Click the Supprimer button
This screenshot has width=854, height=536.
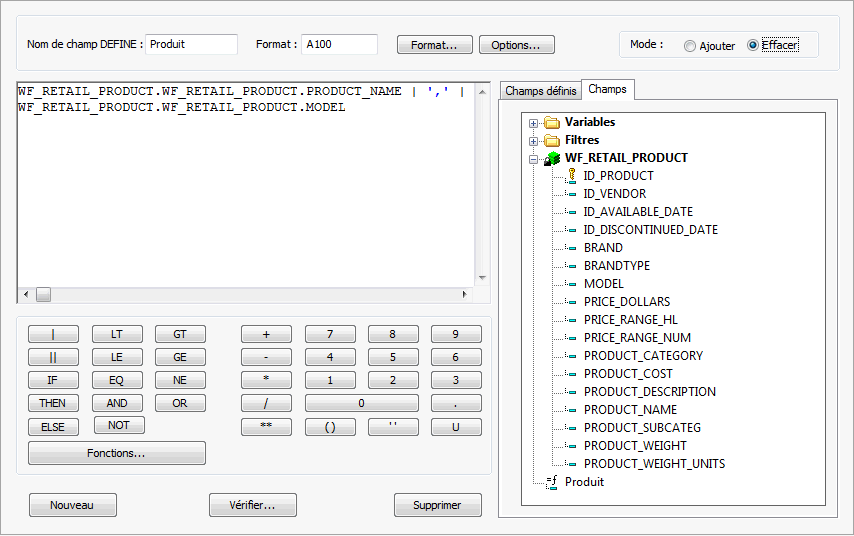[437, 505]
